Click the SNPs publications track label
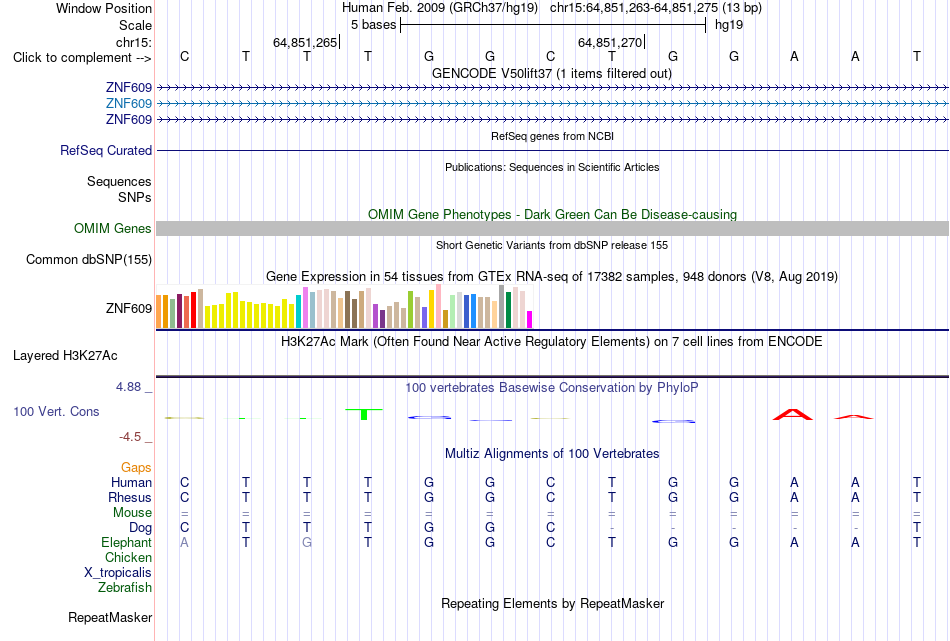950x641 pixels. [135, 198]
